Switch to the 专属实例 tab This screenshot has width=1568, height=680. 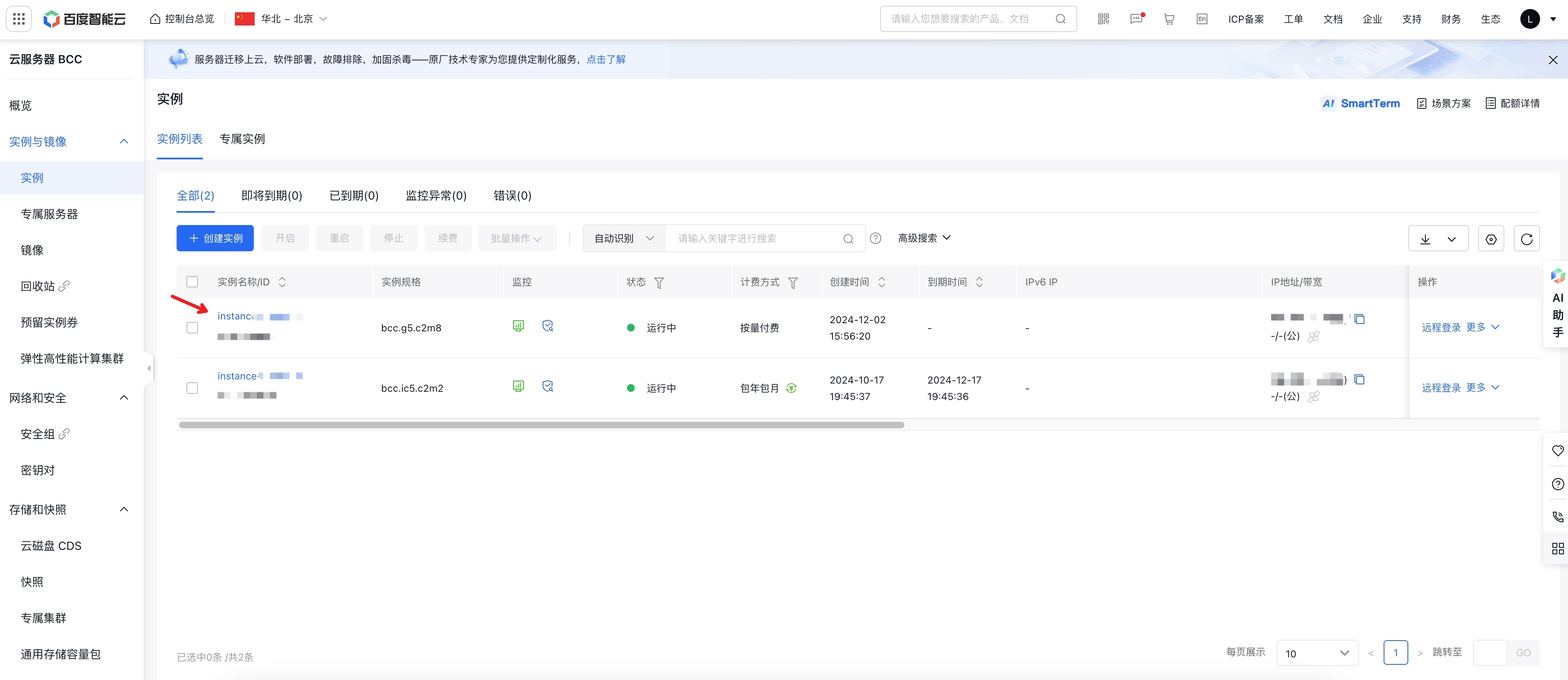(242, 139)
